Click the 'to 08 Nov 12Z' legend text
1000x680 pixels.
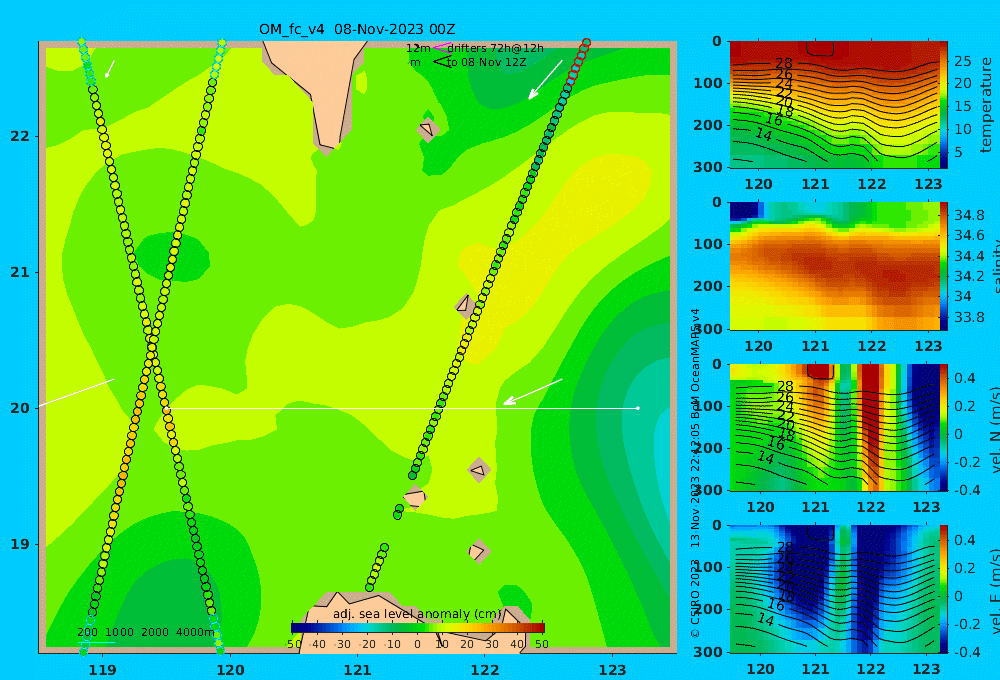(487, 63)
